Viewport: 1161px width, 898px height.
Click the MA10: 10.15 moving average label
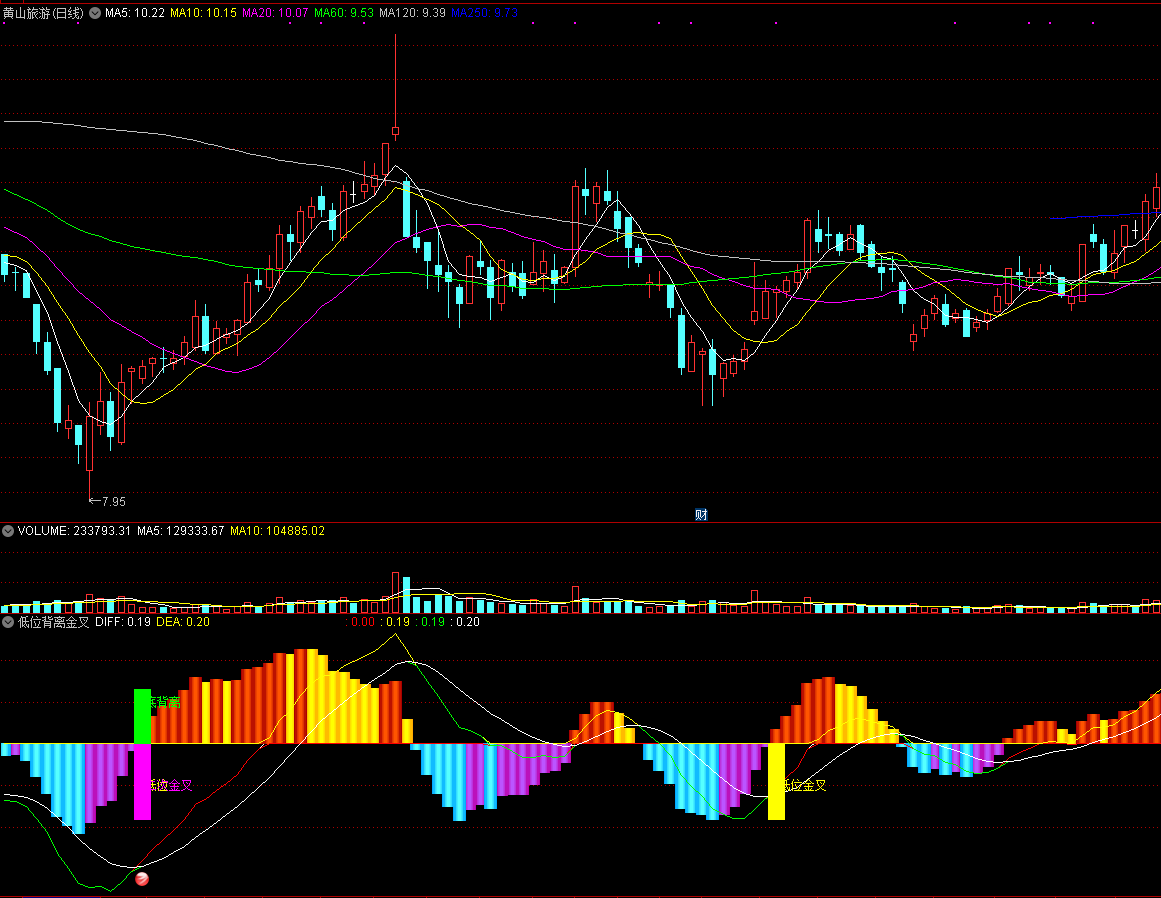click(x=204, y=13)
